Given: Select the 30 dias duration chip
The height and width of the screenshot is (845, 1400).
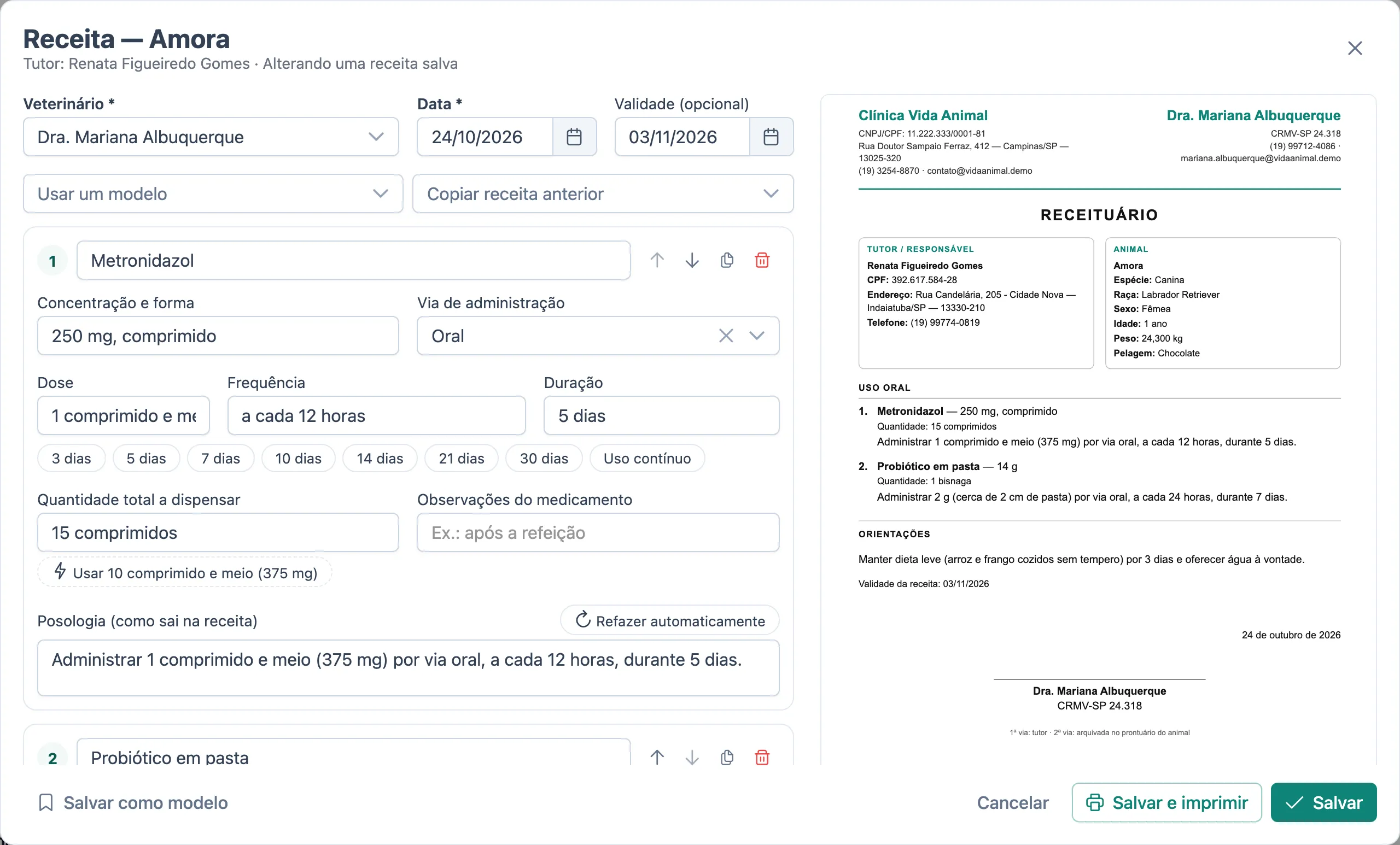Looking at the screenshot, I should pos(544,458).
